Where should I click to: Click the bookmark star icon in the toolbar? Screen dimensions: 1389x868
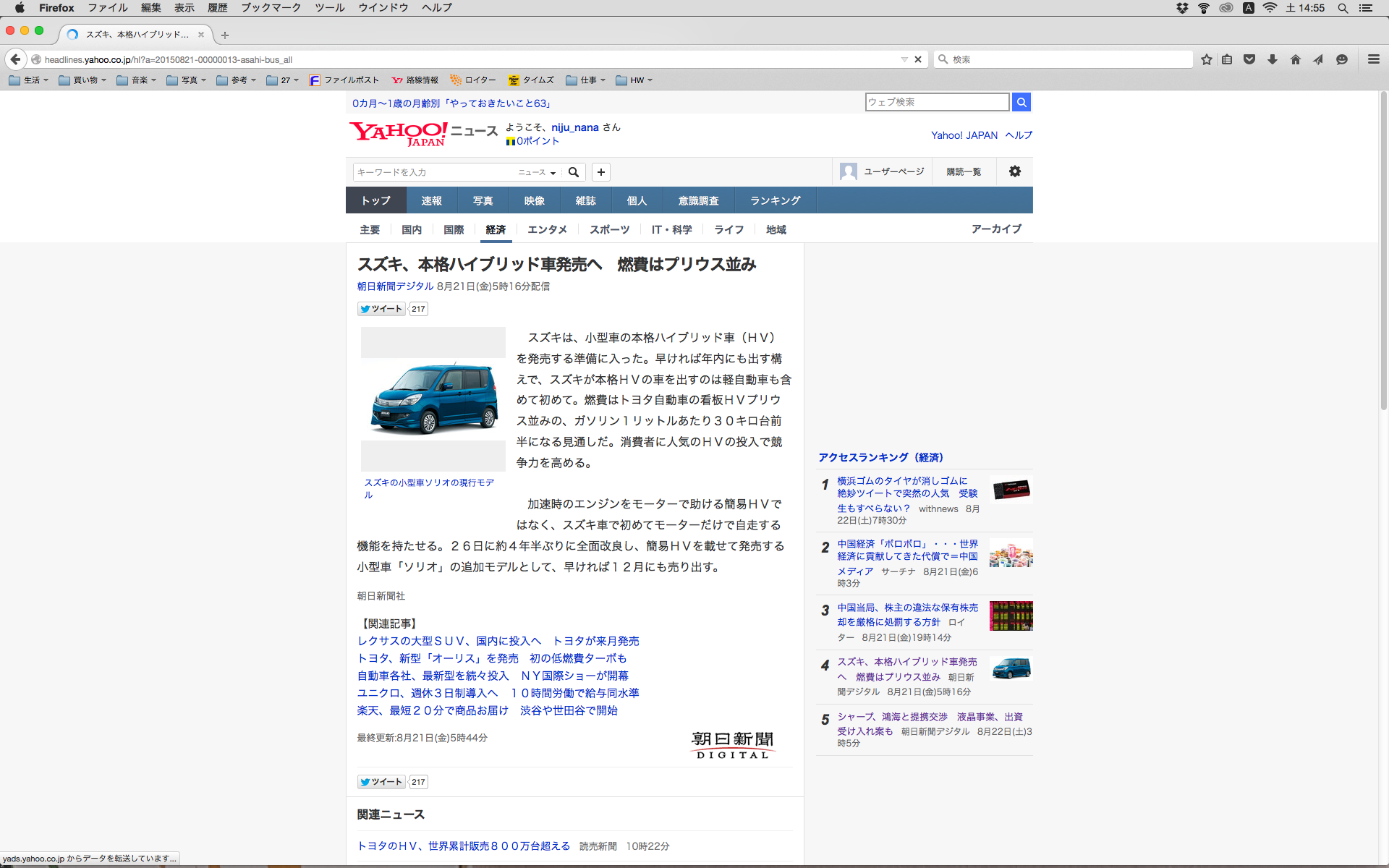(x=1206, y=59)
